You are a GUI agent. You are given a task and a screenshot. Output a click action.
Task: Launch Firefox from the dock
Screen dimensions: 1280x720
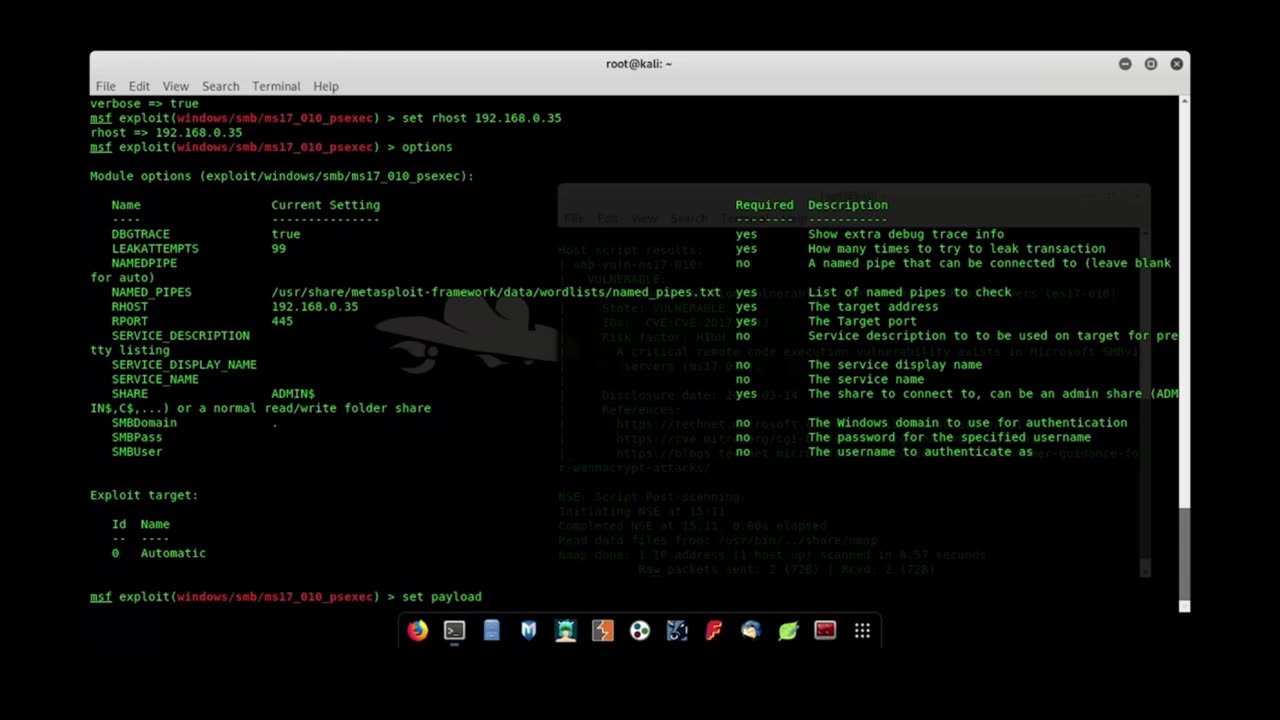417,630
